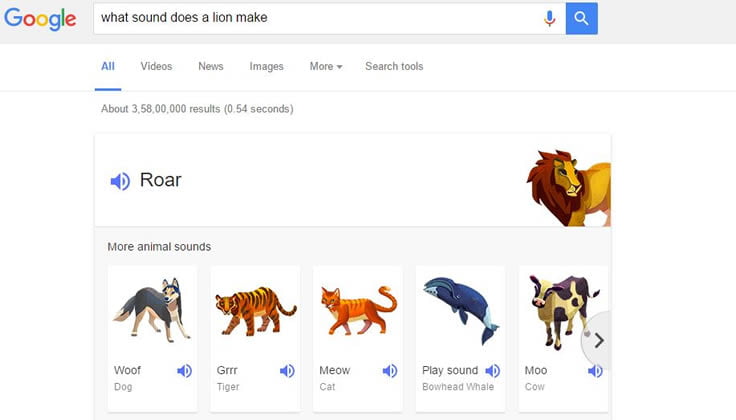The image size is (736, 420).
Task: Click the lion illustration image
Action: (x=568, y=187)
